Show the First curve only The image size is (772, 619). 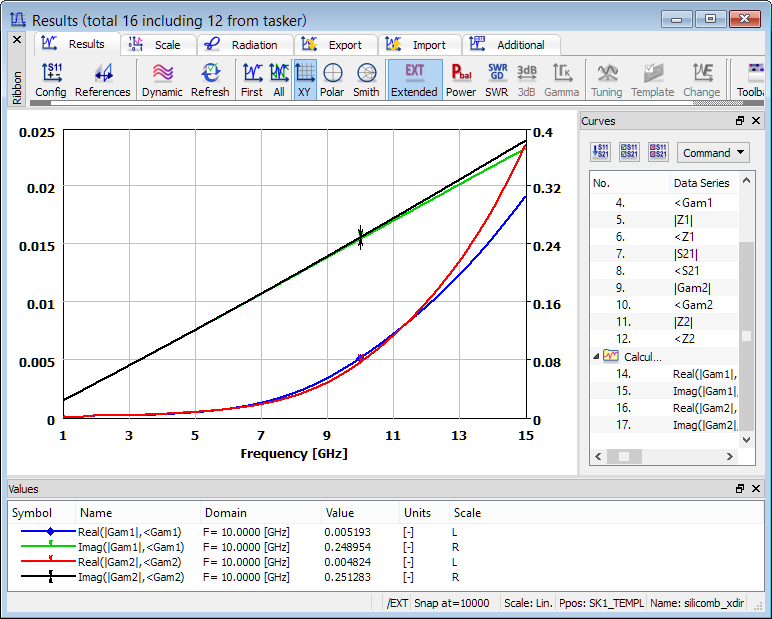252,79
